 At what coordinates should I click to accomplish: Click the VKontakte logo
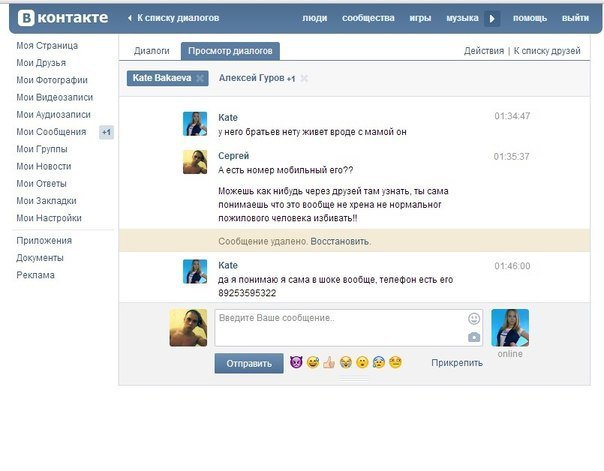coord(63,18)
